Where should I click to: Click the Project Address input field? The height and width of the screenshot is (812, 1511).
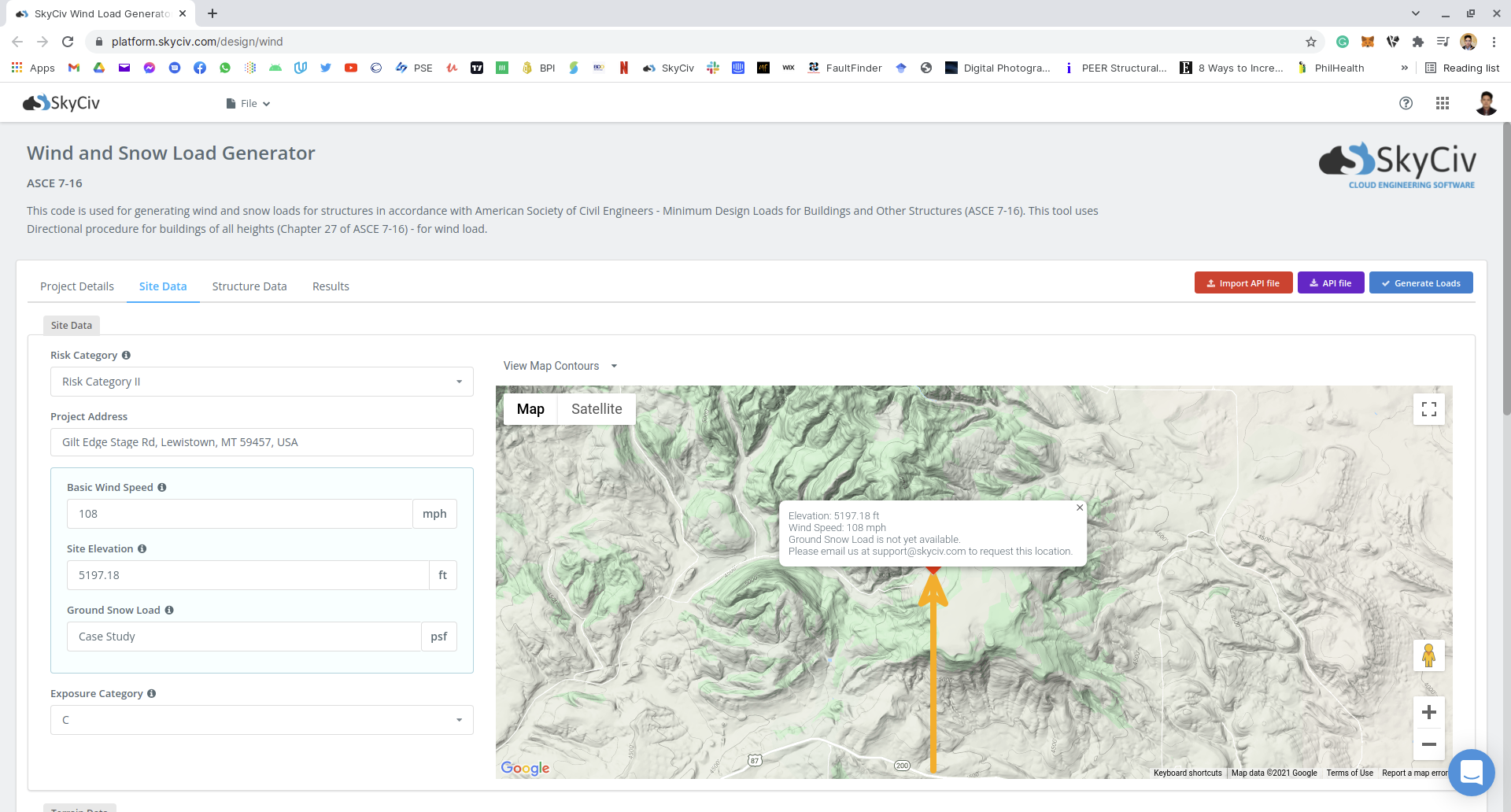261,442
